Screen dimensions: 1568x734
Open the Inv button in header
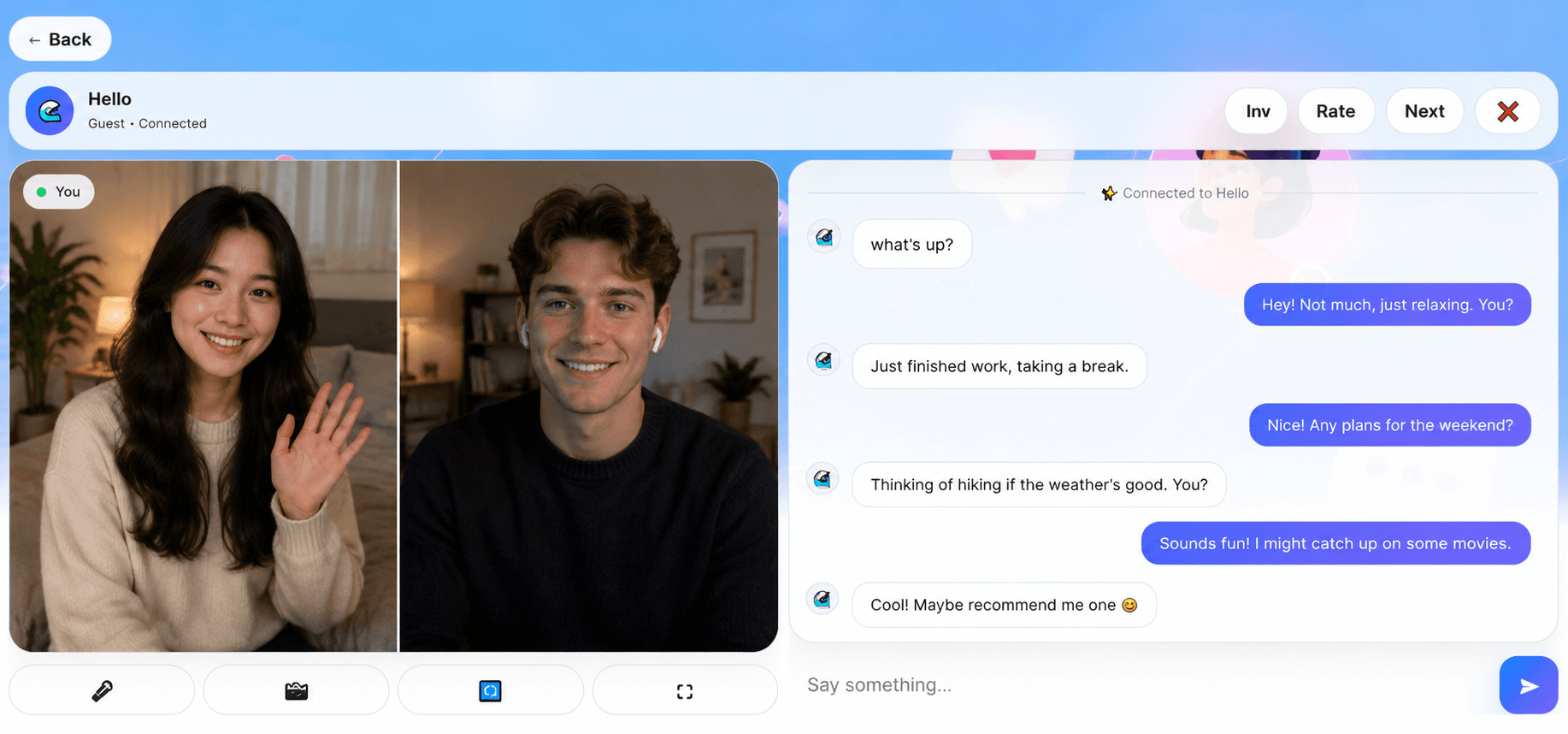click(x=1257, y=111)
